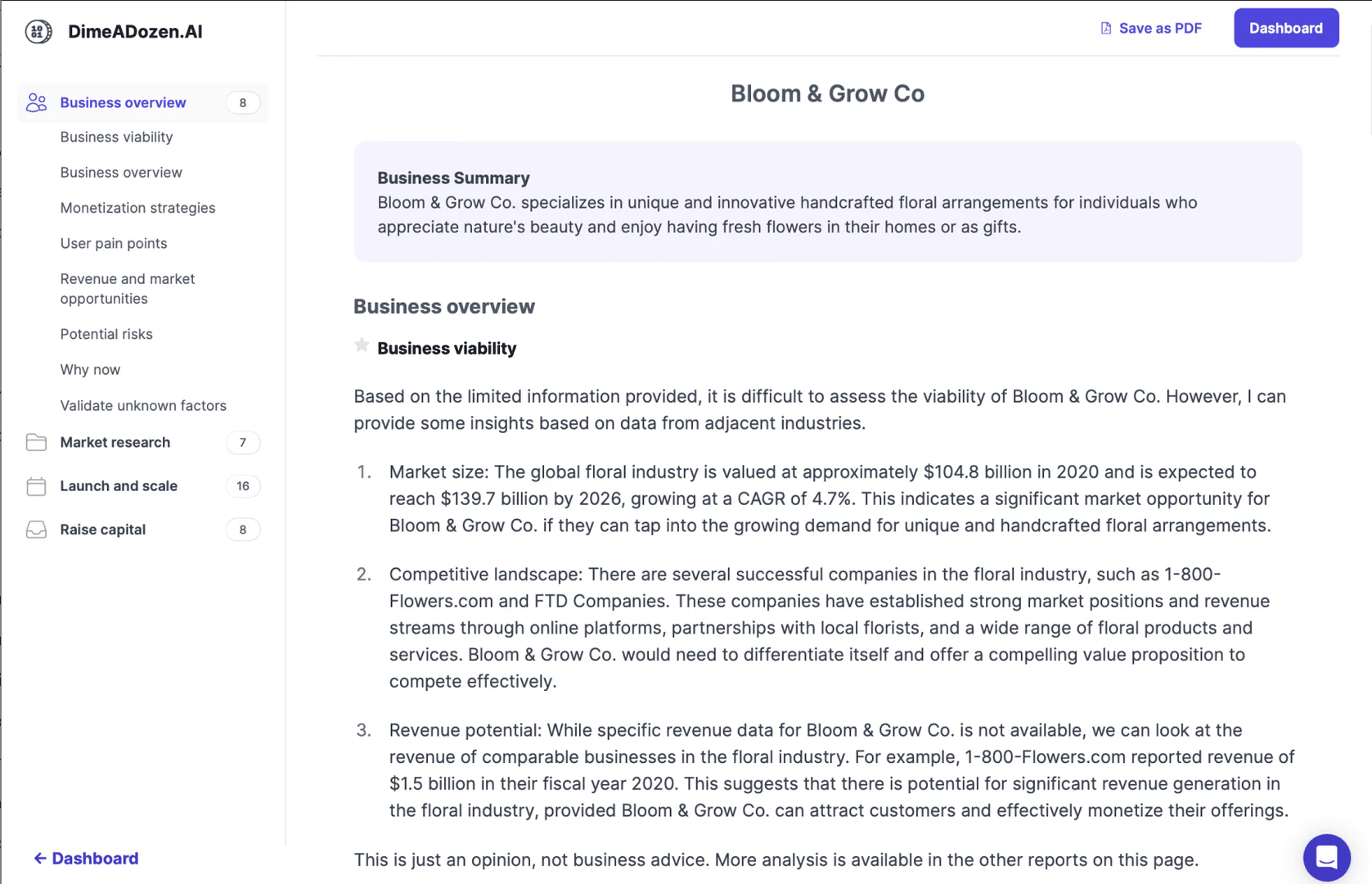The image size is (1372, 884).
Task: Click the Launch and scale calendar icon
Action: coord(36,486)
